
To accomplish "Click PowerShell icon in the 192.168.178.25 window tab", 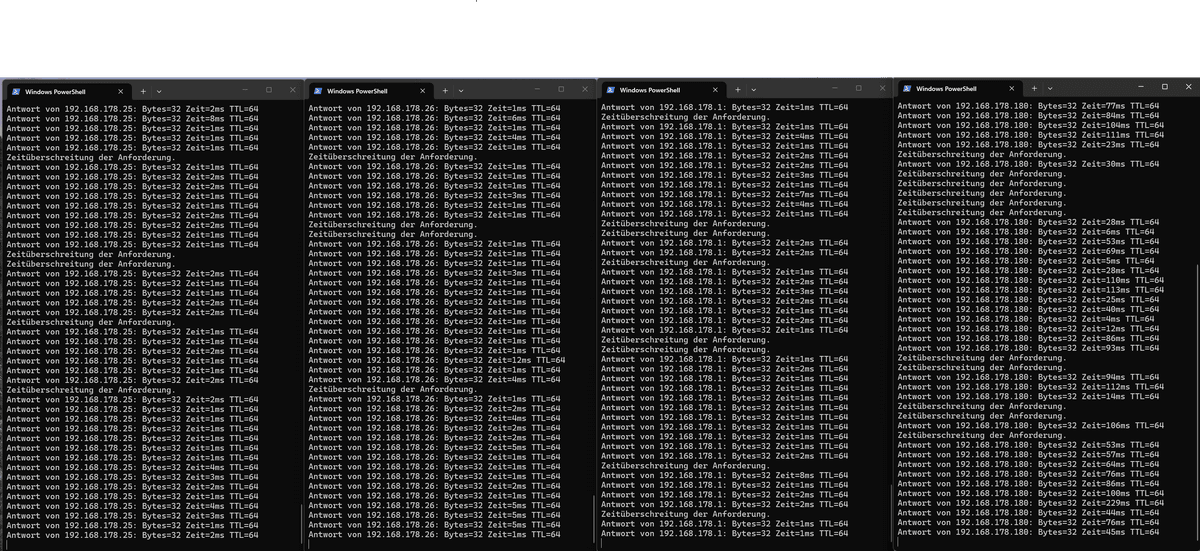I will pos(16,91).
